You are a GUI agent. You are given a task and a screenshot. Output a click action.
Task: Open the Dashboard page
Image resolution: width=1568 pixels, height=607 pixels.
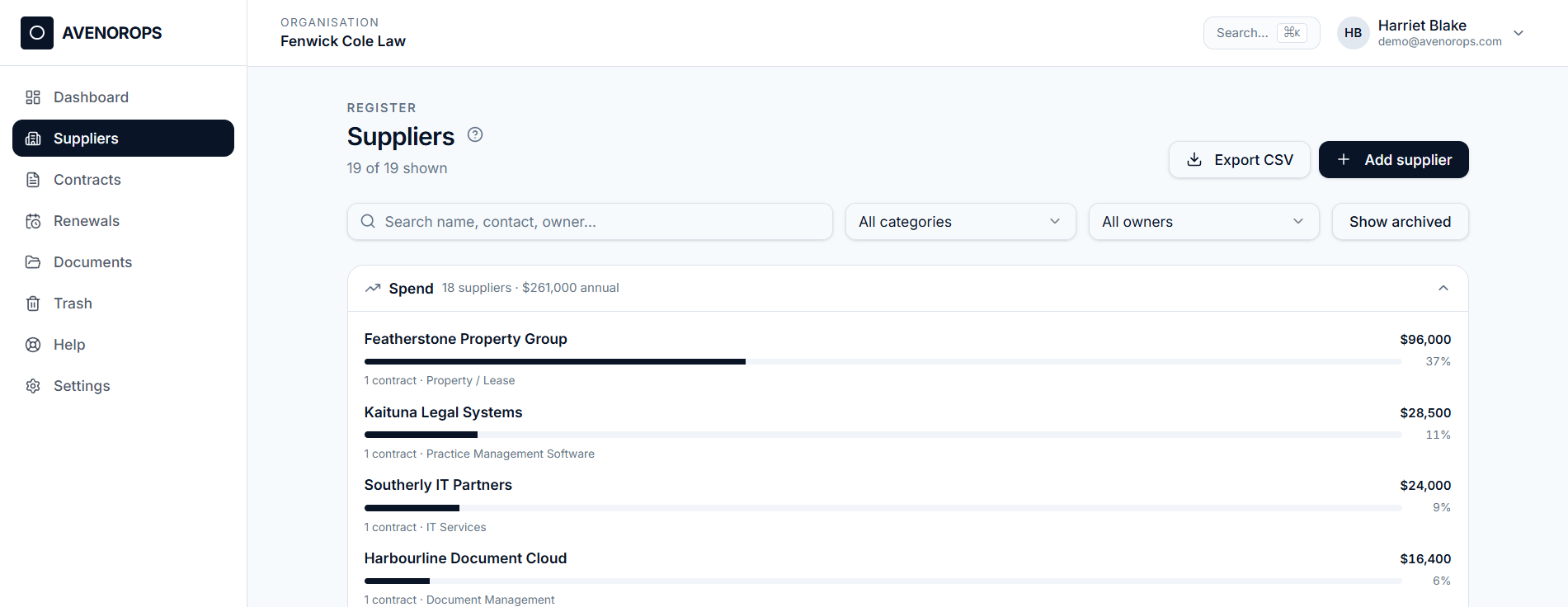tap(123, 97)
